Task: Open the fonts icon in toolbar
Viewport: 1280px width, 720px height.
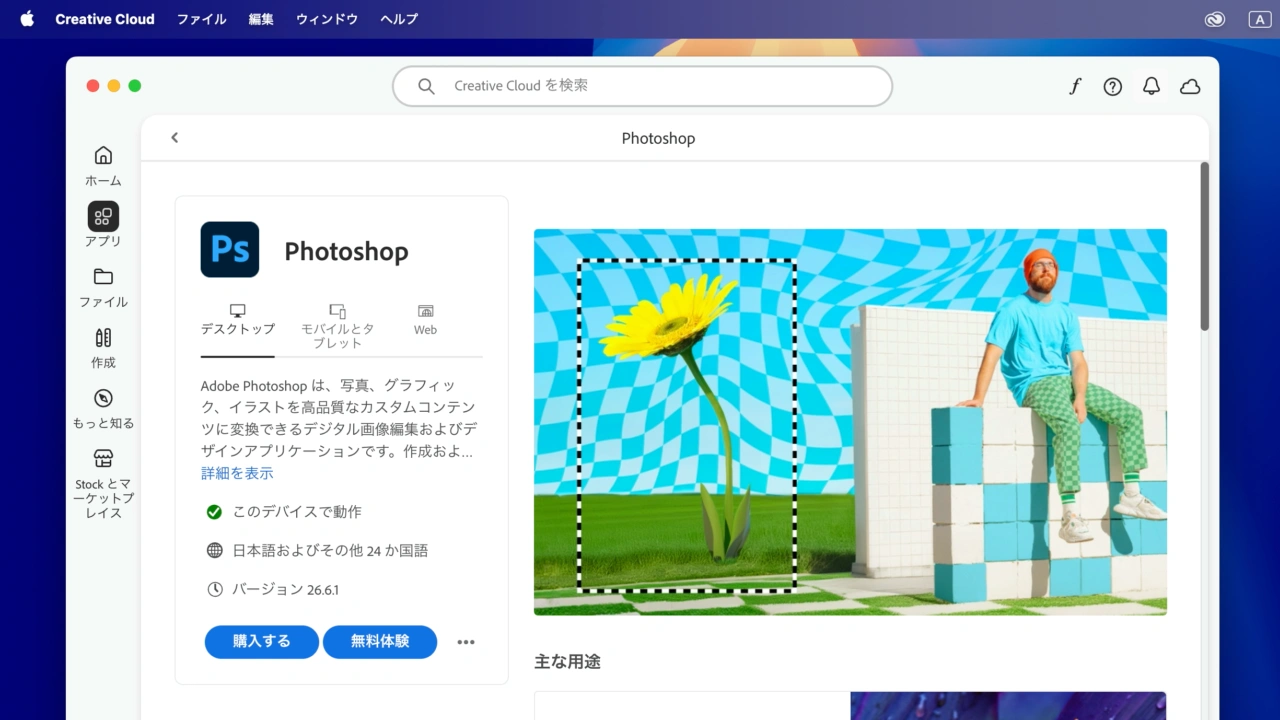Action: pyautogui.click(x=1075, y=87)
